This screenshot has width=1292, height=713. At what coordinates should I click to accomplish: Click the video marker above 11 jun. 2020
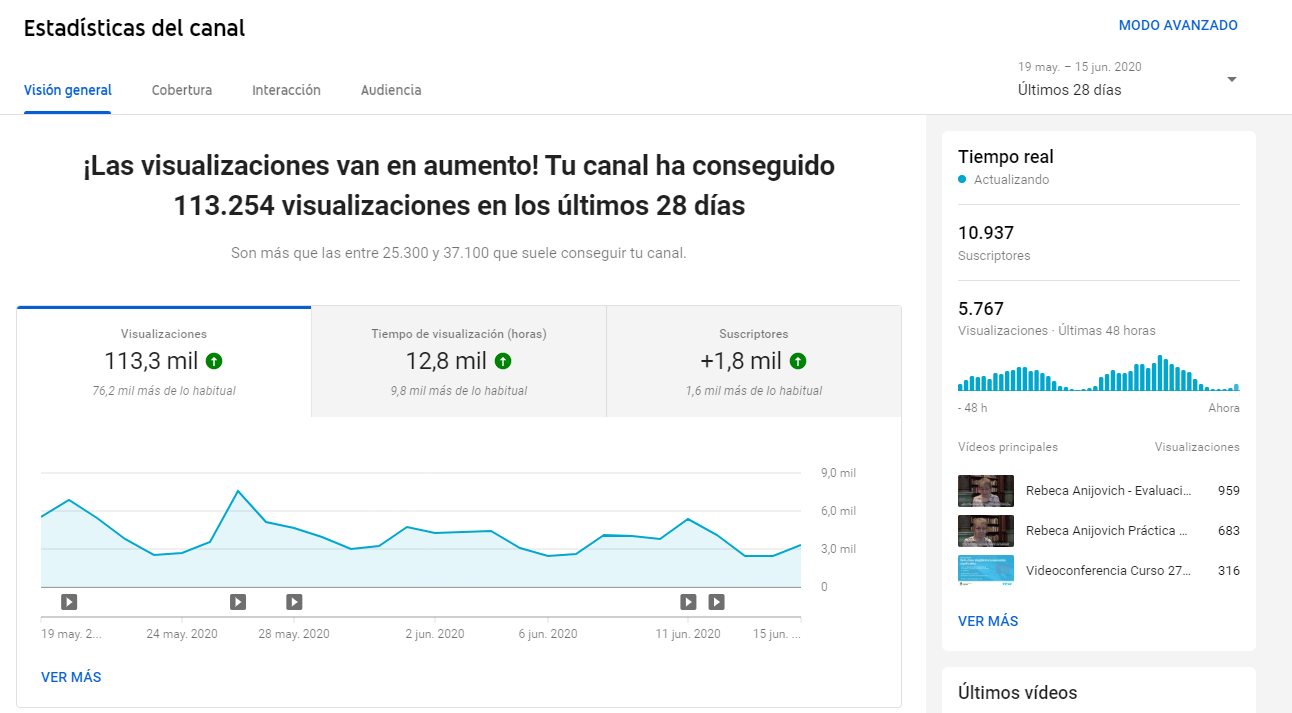(688, 602)
